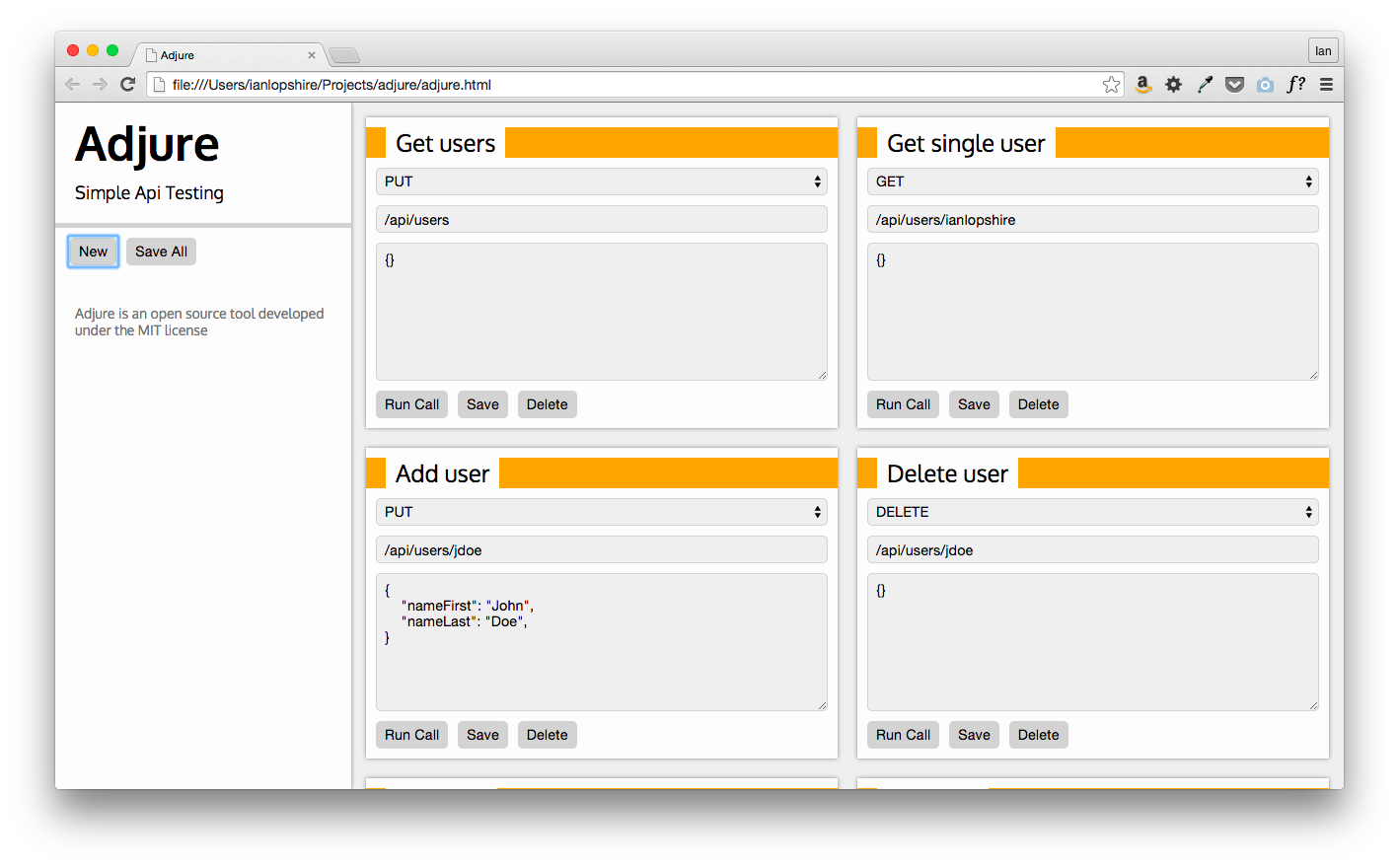The width and height of the screenshot is (1399, 868).
Task: Open the eyedropper extension icon
Action: [1205, 84]
